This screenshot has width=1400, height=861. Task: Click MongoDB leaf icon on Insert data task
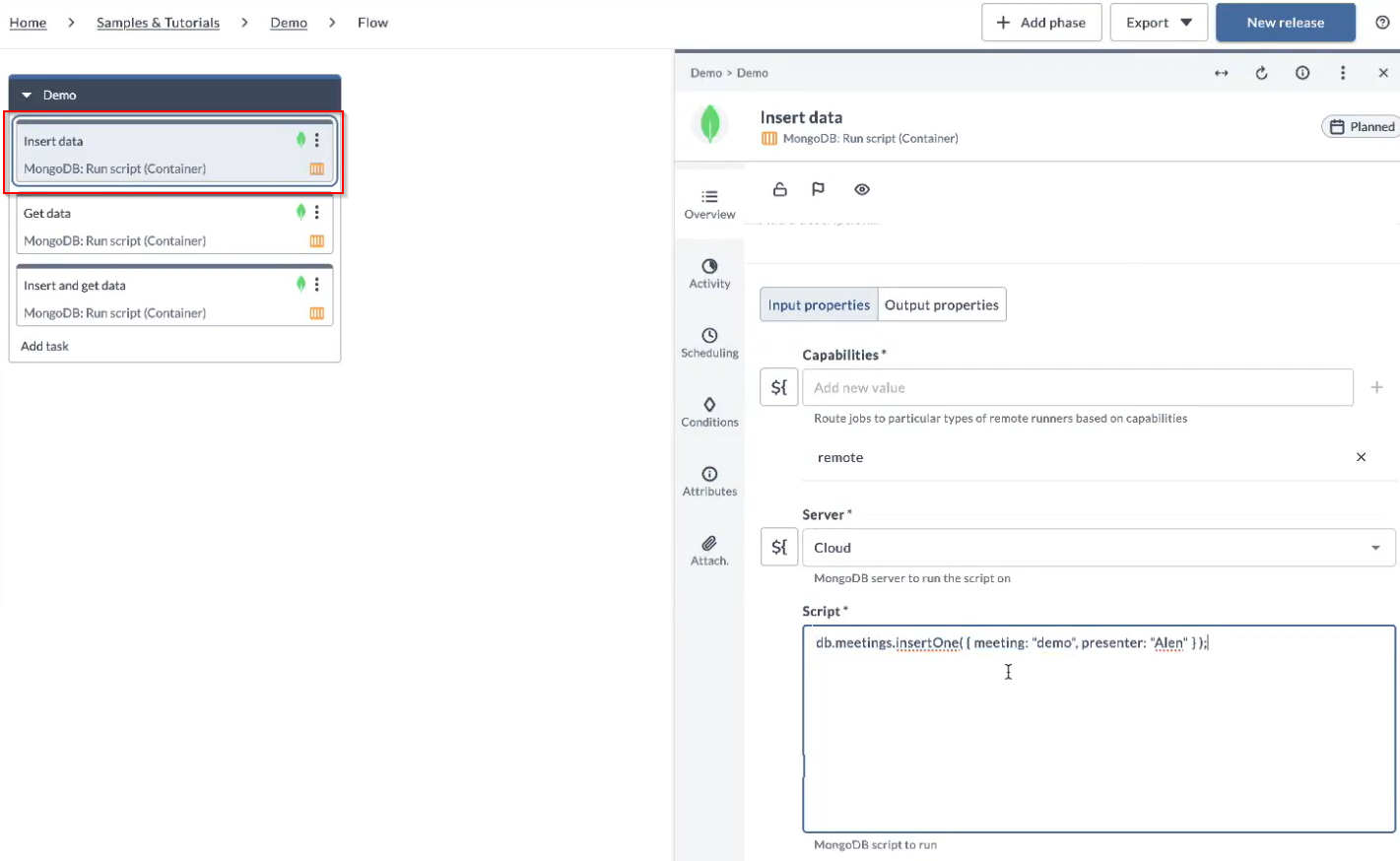300,140
